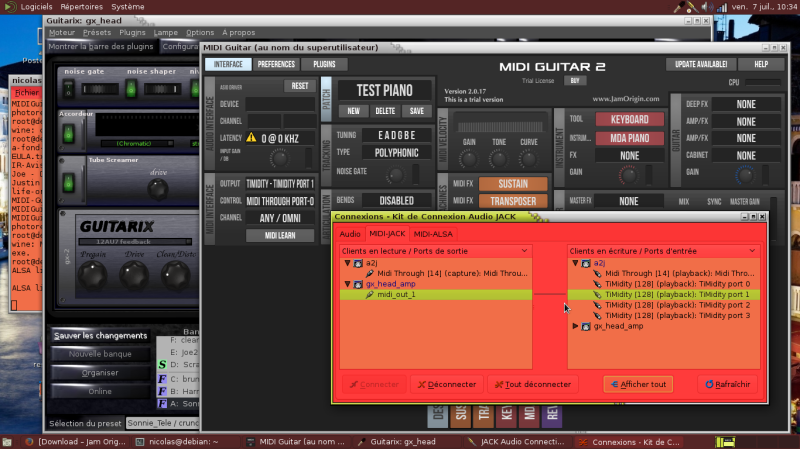This screenshot has width=800, height=449.
Task: Collapse the a2j node in output ports
Action: point(347,263)
